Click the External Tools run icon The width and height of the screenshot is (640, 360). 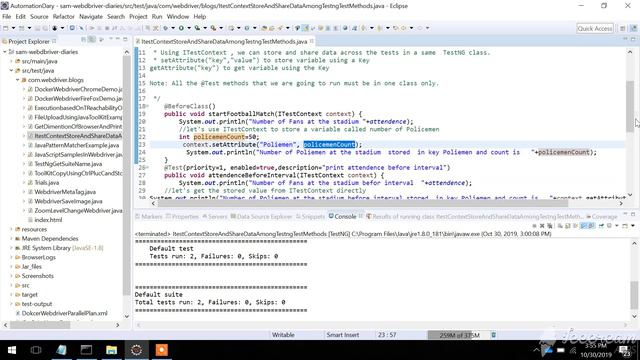pos(213,28)
